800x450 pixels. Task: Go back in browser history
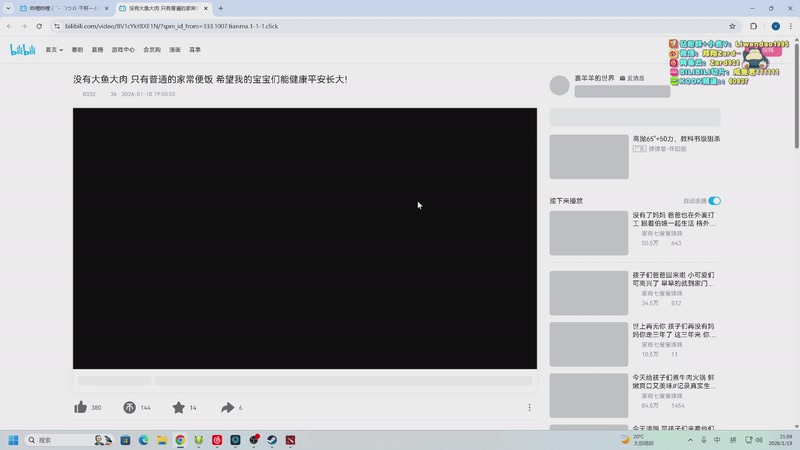tap(9, 26)
